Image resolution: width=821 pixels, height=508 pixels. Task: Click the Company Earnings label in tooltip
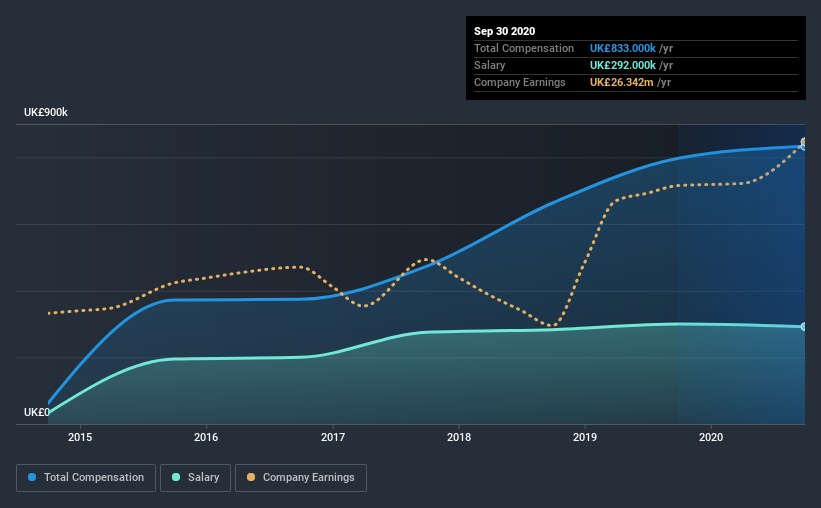click(520, 82)
